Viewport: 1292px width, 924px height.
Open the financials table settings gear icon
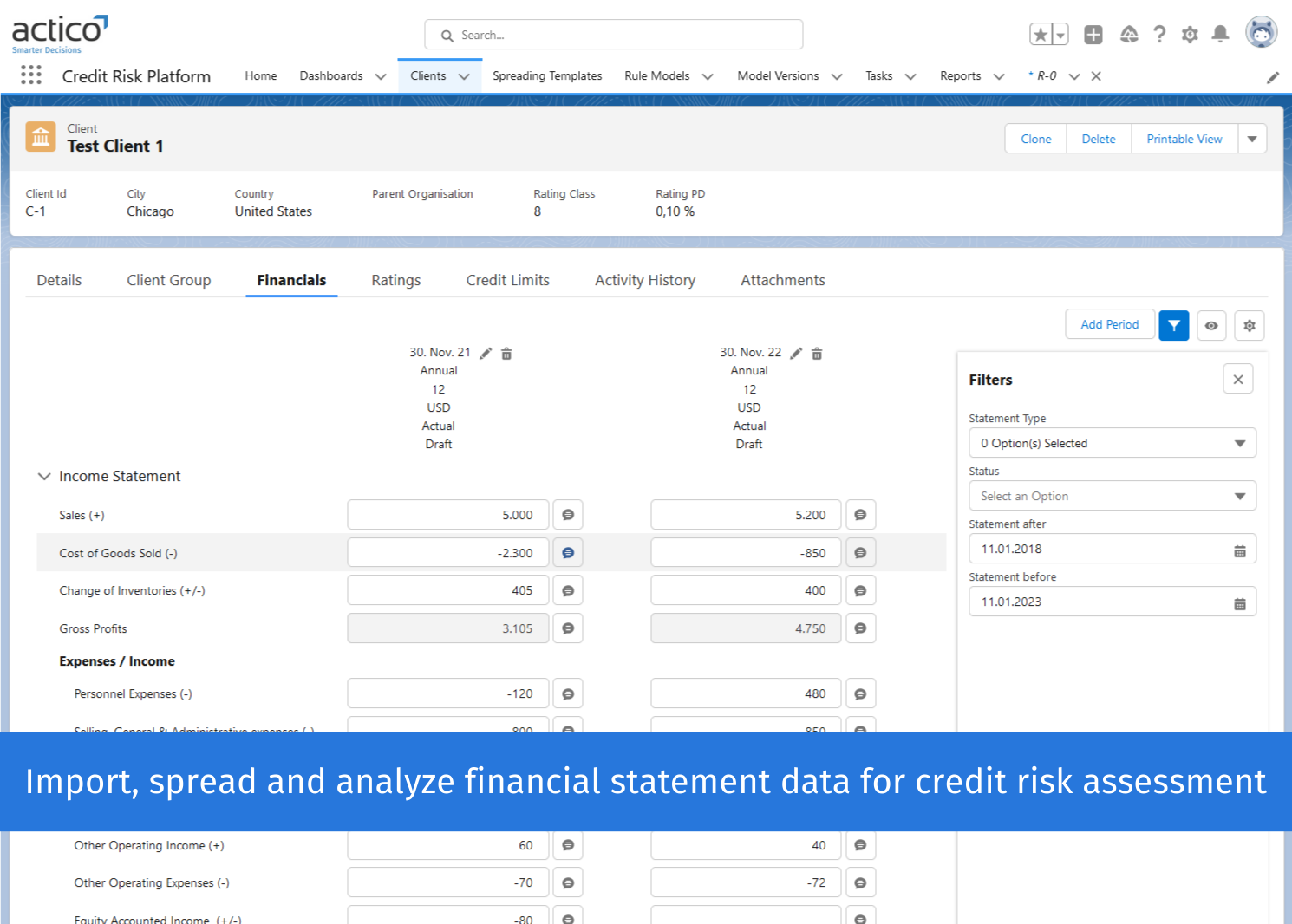1249,325
